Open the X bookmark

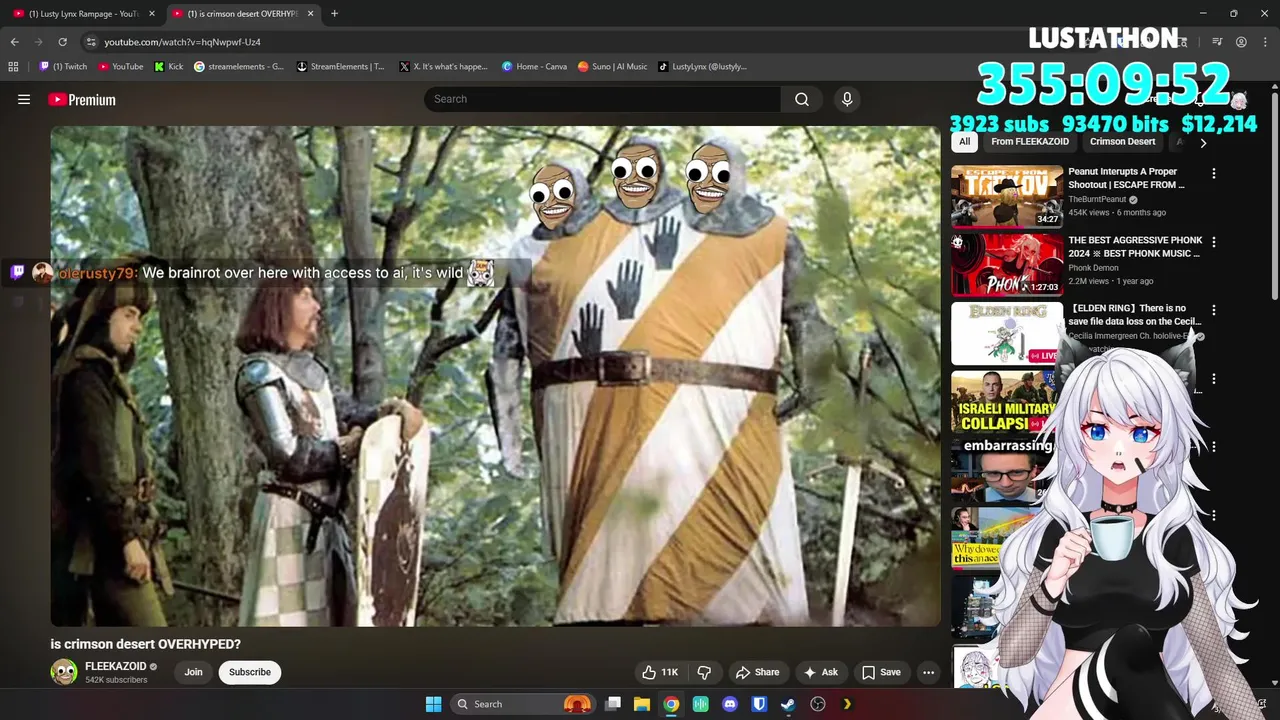click(443, 67)
